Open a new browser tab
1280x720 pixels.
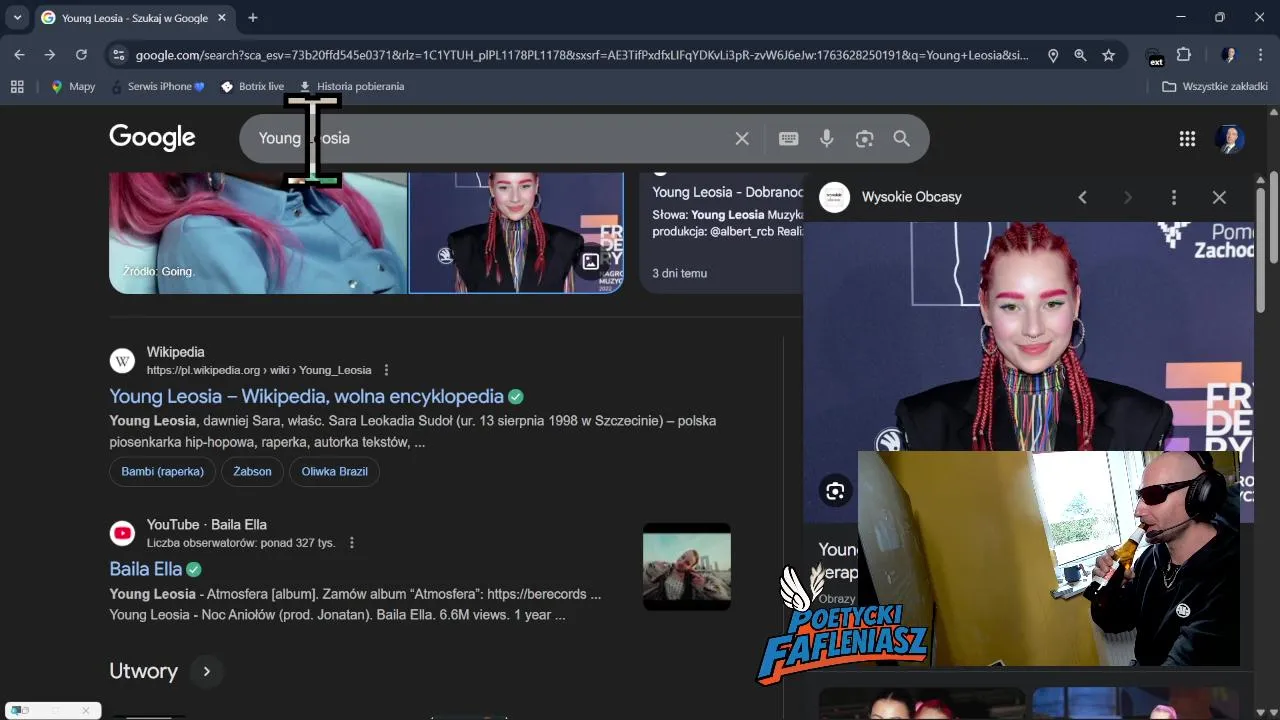(x=253, y=18)
